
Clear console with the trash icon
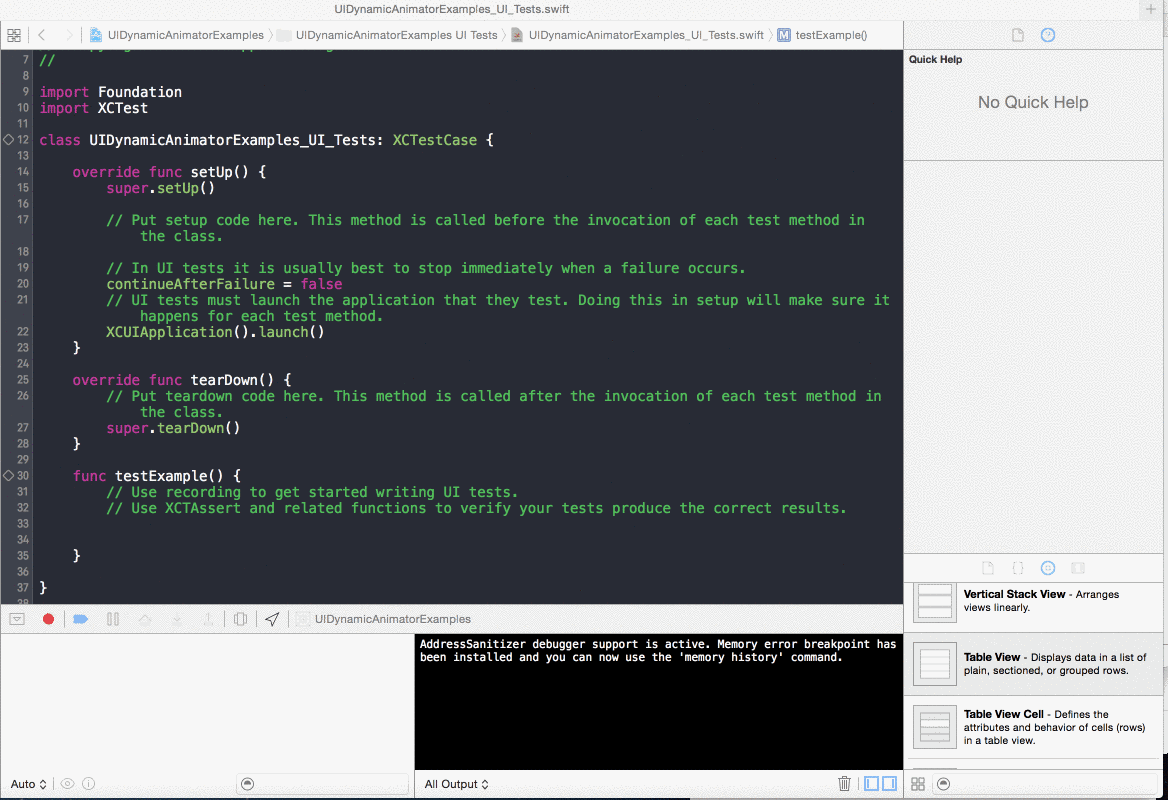[844, 784]
